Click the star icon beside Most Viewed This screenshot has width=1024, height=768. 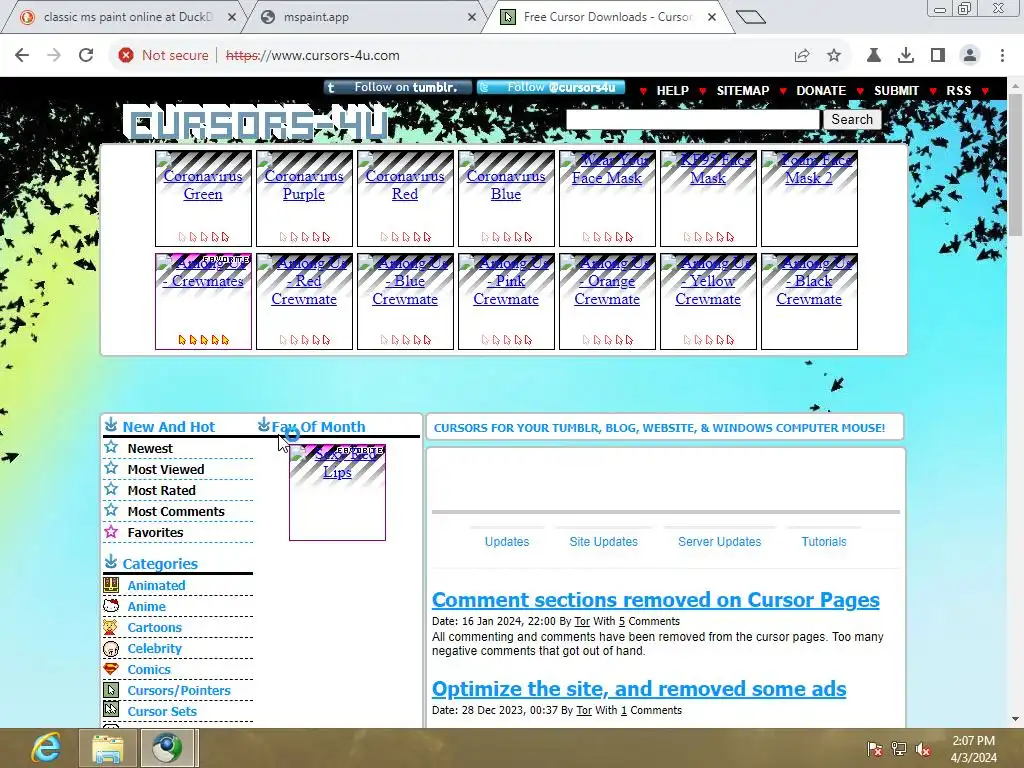click(111, 468)
